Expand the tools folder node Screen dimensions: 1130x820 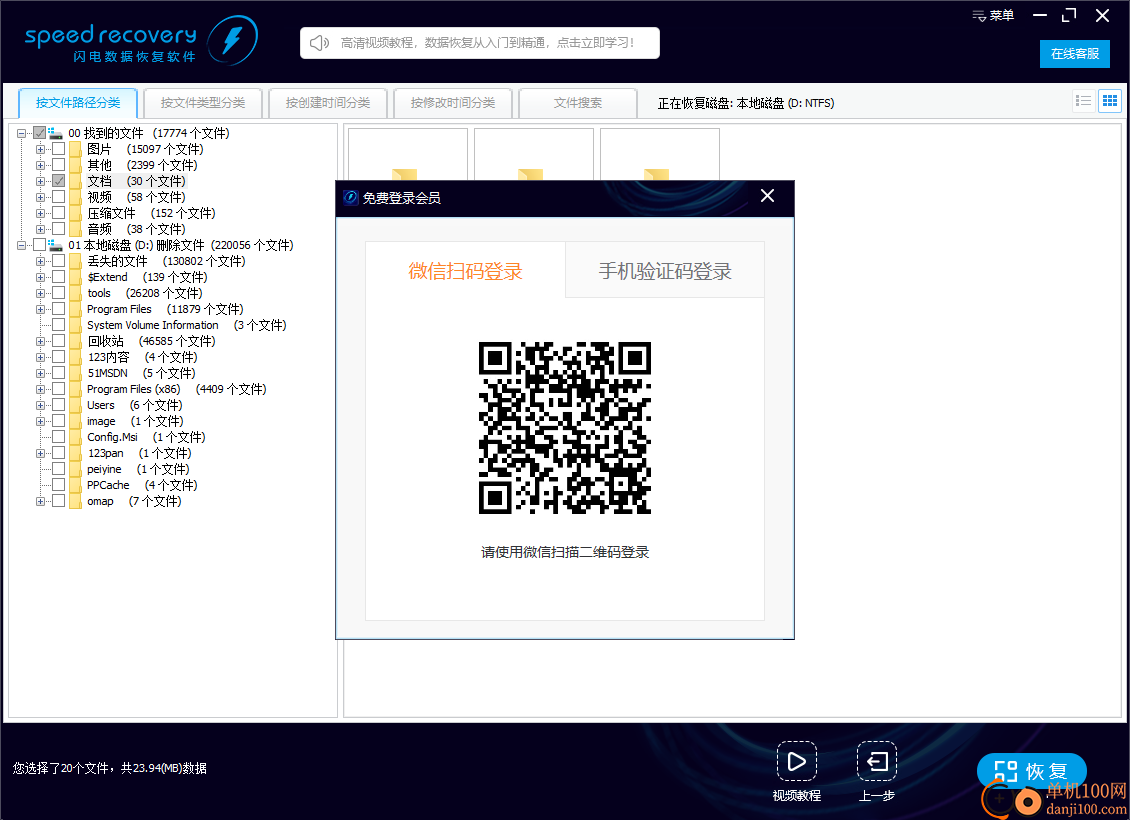40,293
